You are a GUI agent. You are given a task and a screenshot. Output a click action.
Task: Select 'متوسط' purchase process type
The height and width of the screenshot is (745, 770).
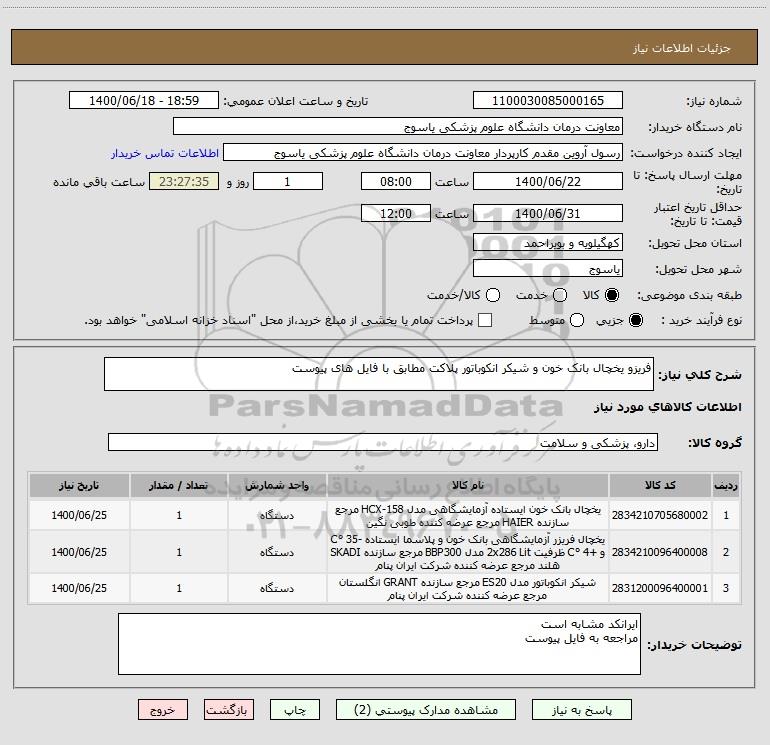point(559,320)
